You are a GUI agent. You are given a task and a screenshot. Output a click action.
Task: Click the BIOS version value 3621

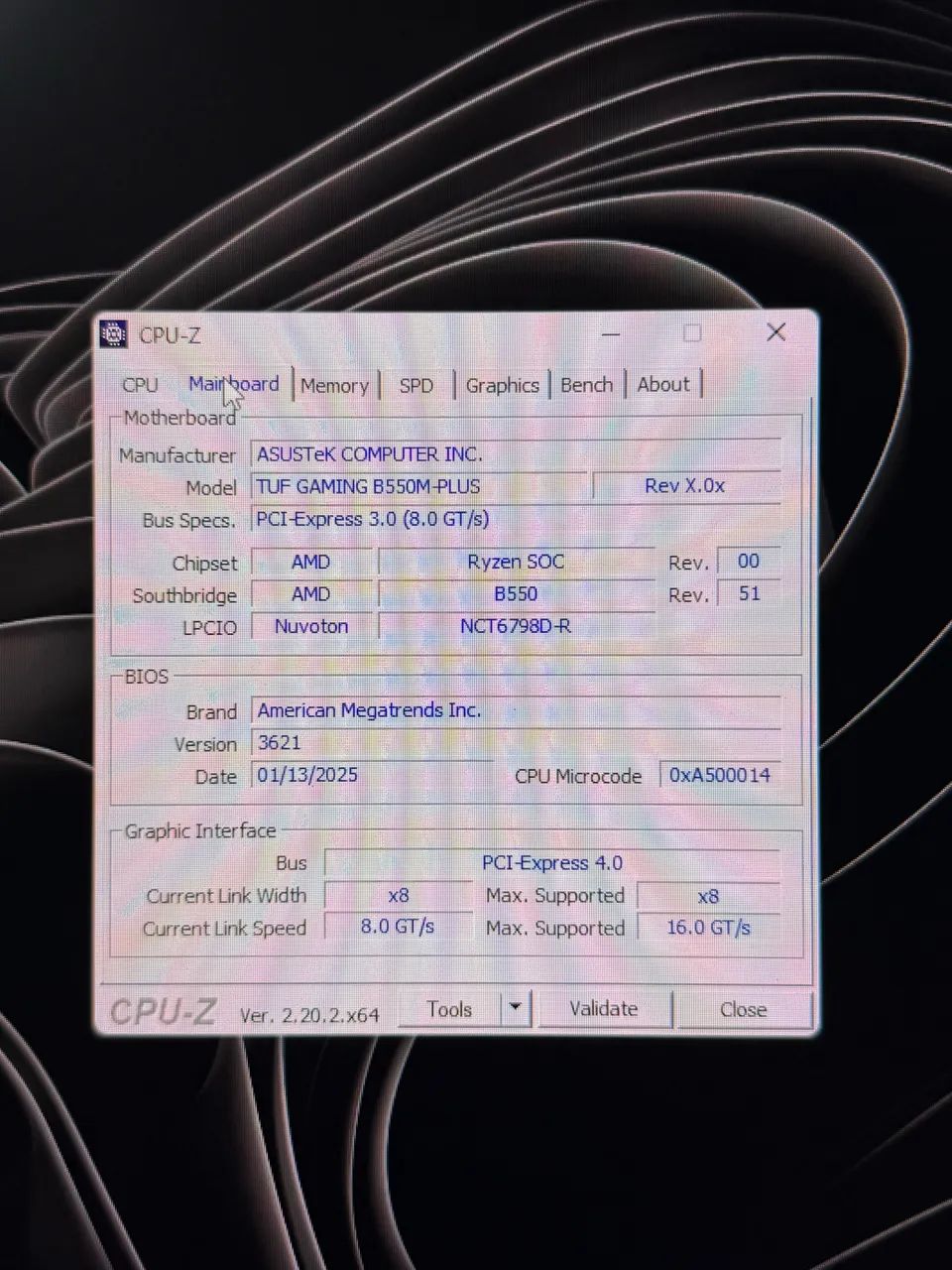click(516, 743)
